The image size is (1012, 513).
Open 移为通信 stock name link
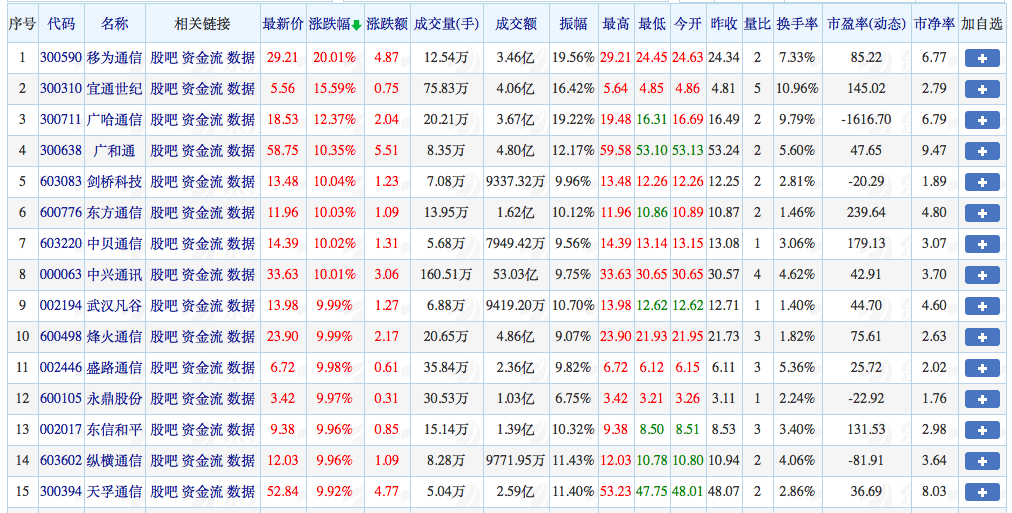tap(114, 58)
